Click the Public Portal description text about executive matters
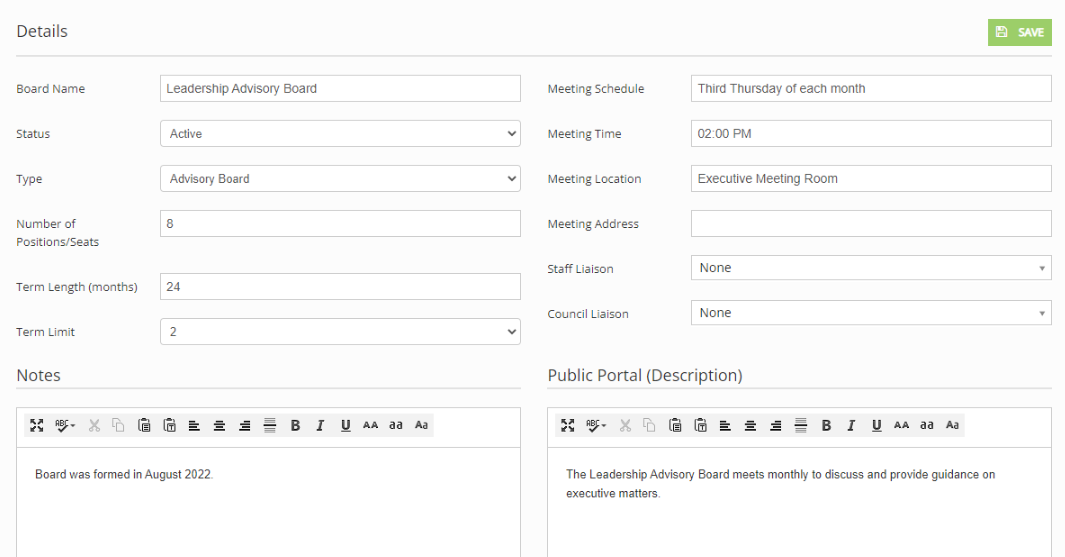 coord(780,484)
